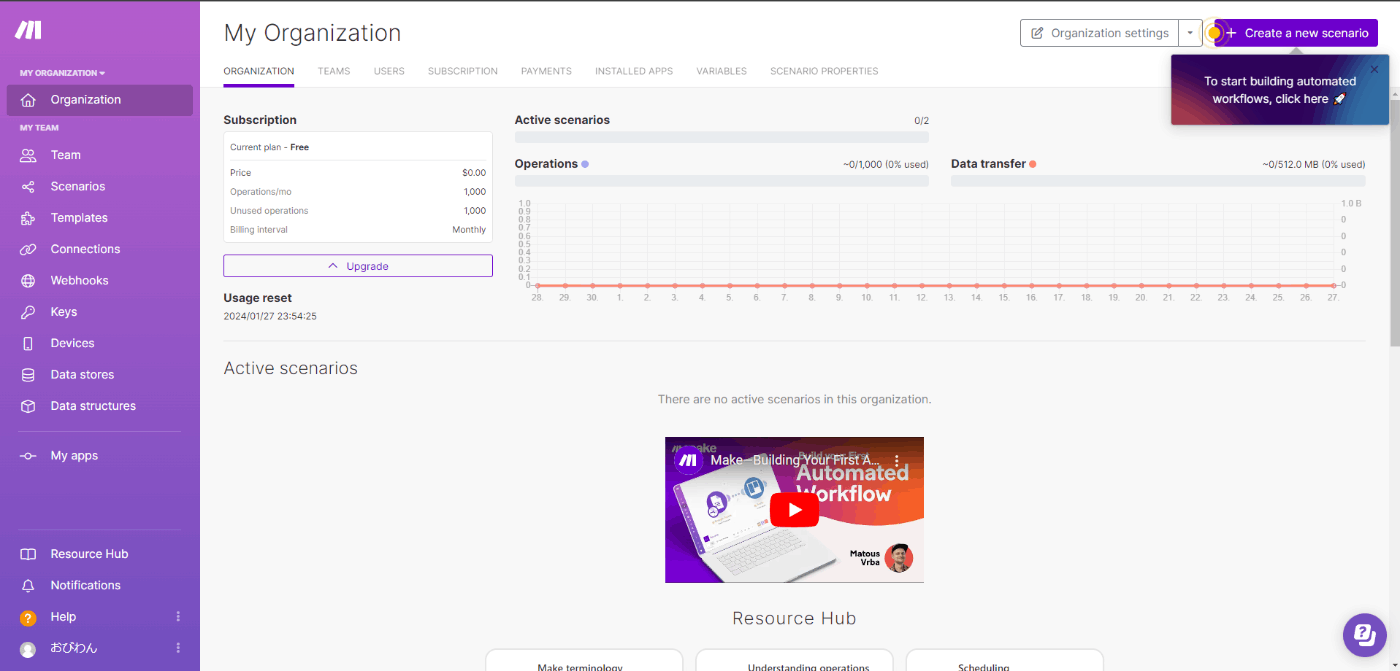Click the Templates puzzle icon
Viewport: 1400px width, 671px height.
point(28,218)
